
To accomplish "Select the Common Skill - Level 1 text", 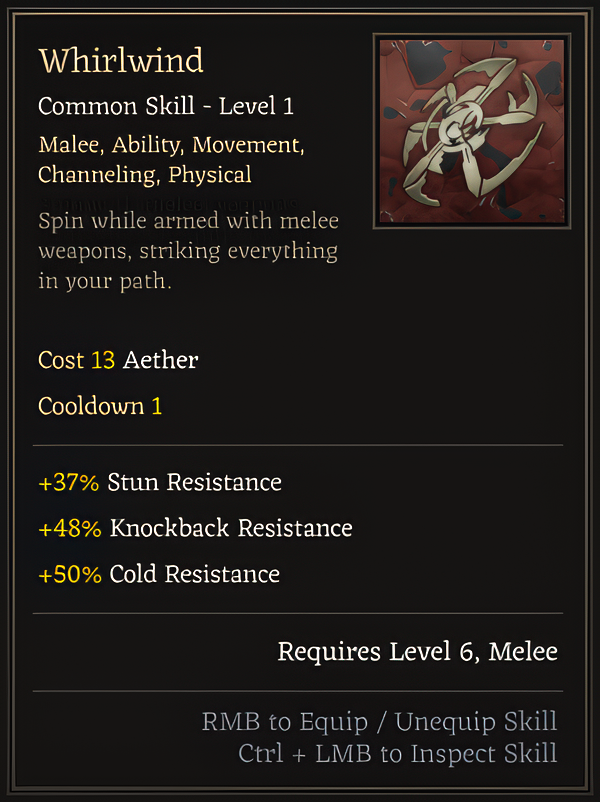I will 166,106.
